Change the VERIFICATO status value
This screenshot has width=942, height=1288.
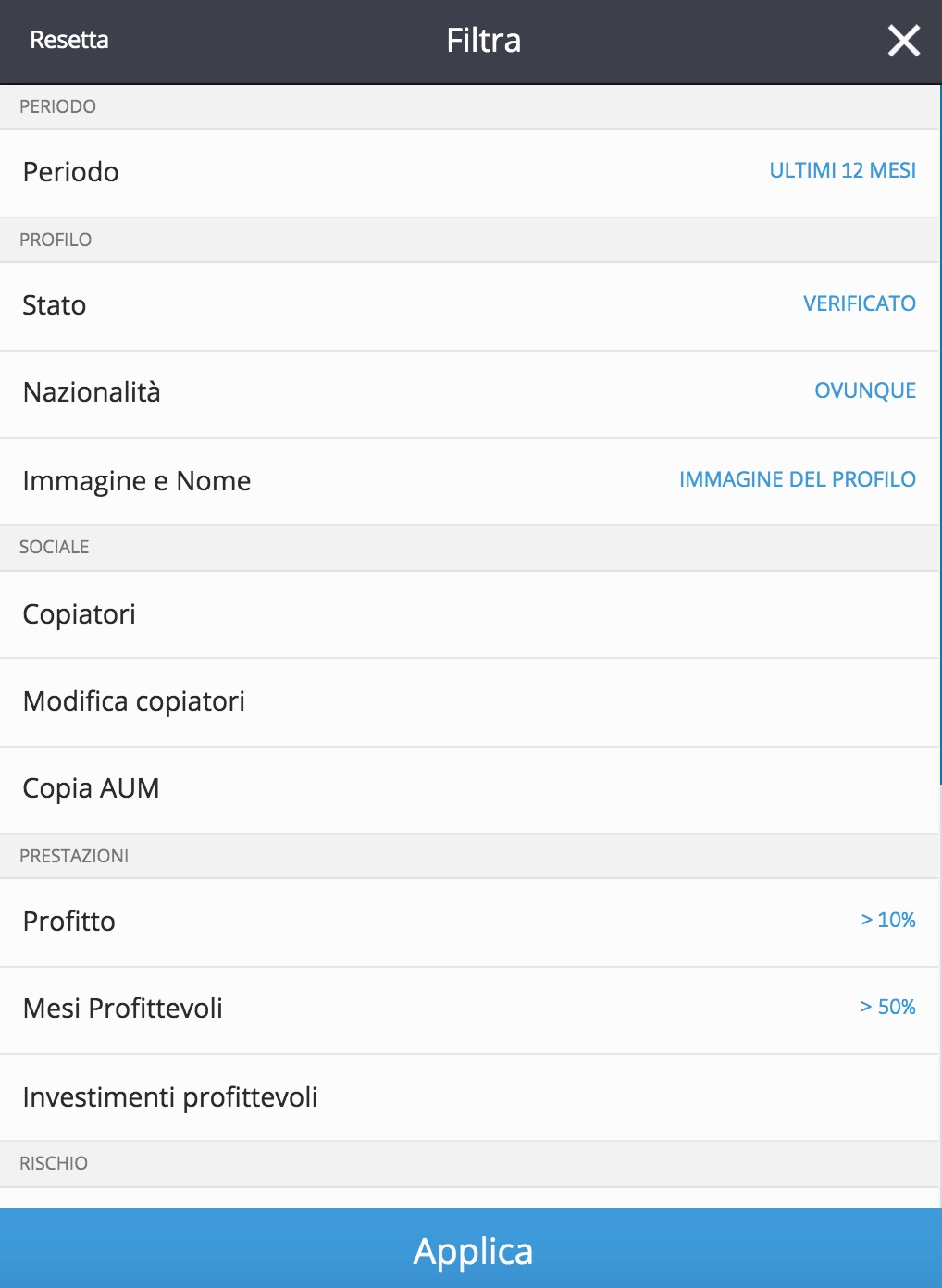tap(859, 303)
